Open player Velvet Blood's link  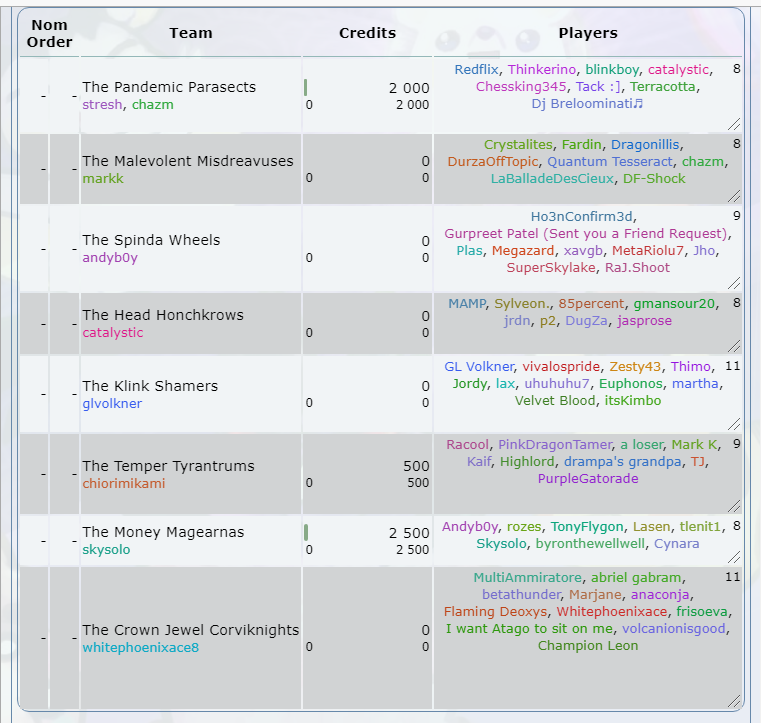555,401
